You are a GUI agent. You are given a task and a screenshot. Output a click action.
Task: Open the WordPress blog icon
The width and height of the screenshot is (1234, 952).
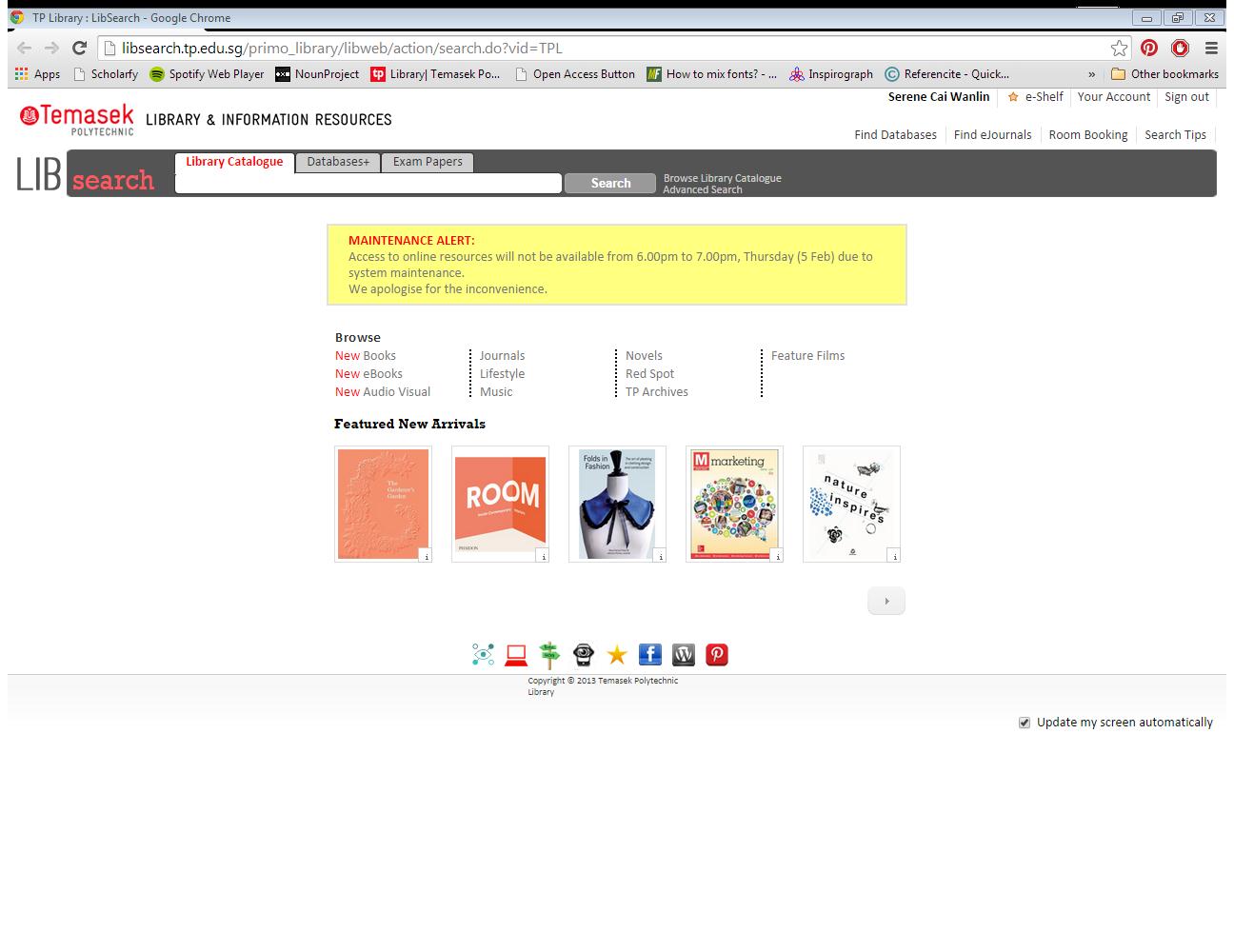(x=684, y=654)
